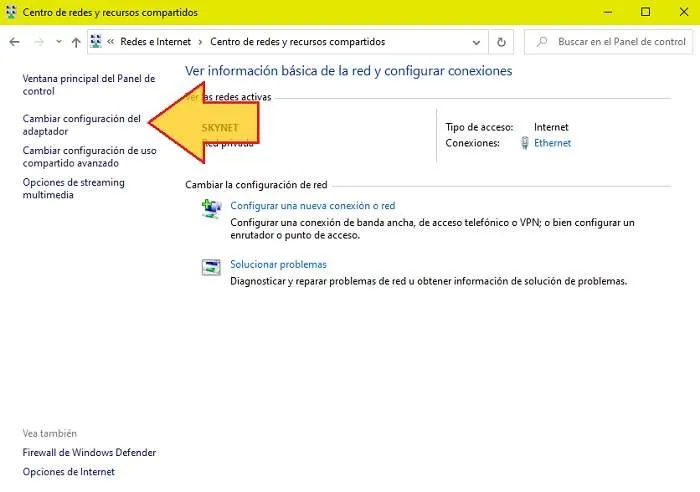The width and height of the screenshot is (700, 492).
Task: Click the Diagnosticar y reparar problemas description
Action: pyautogui.click(x=429, y=281)
